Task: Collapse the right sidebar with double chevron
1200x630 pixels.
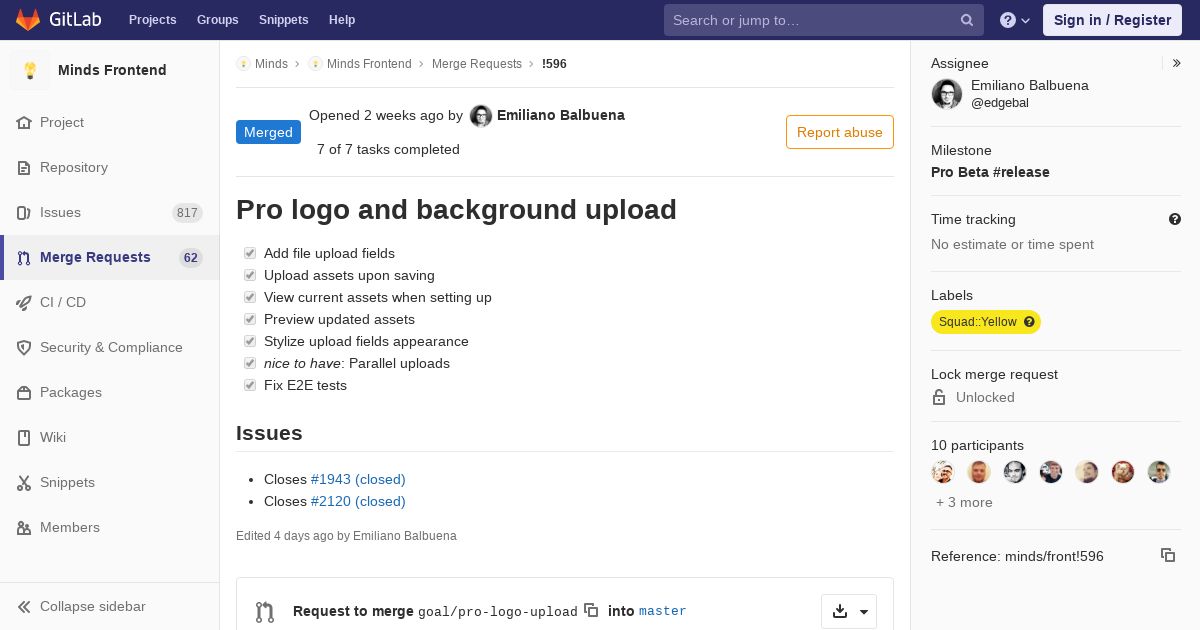Action: (1177, 63)
